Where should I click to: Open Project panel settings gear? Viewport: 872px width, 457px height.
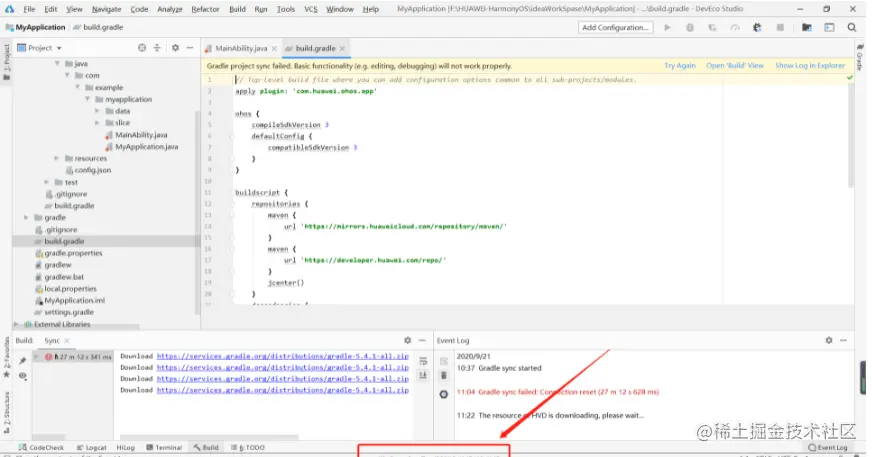175,48
